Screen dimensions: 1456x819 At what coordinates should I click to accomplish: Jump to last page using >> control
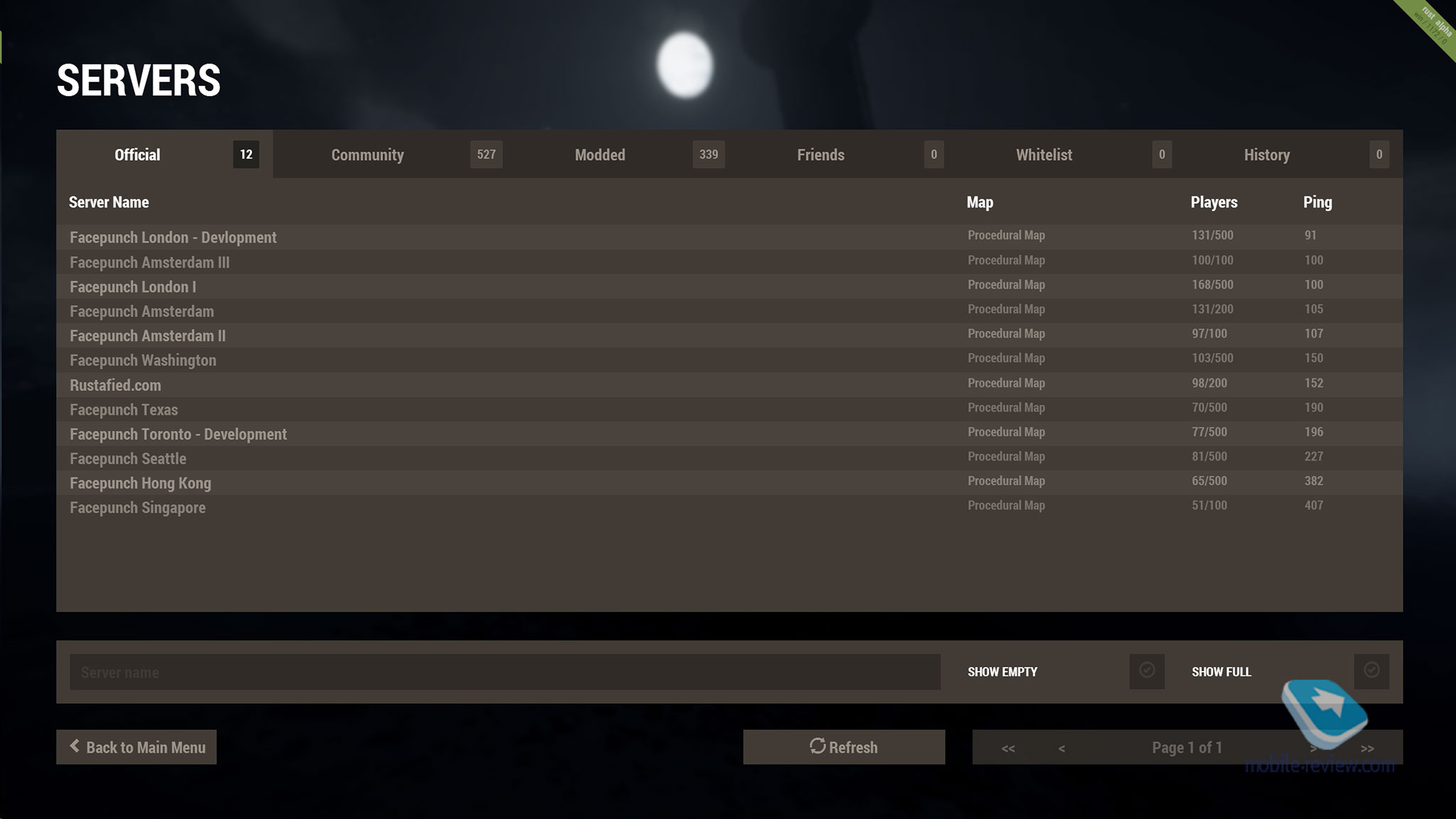(1367, 748)
